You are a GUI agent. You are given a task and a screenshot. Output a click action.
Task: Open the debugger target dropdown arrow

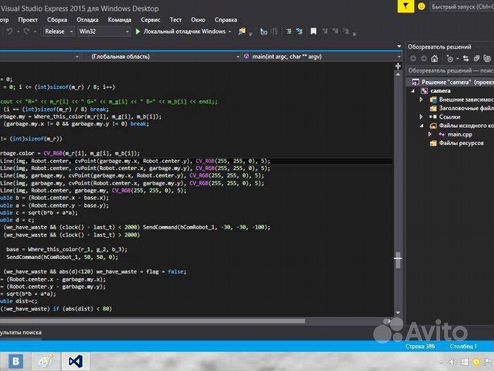(230, 32)
